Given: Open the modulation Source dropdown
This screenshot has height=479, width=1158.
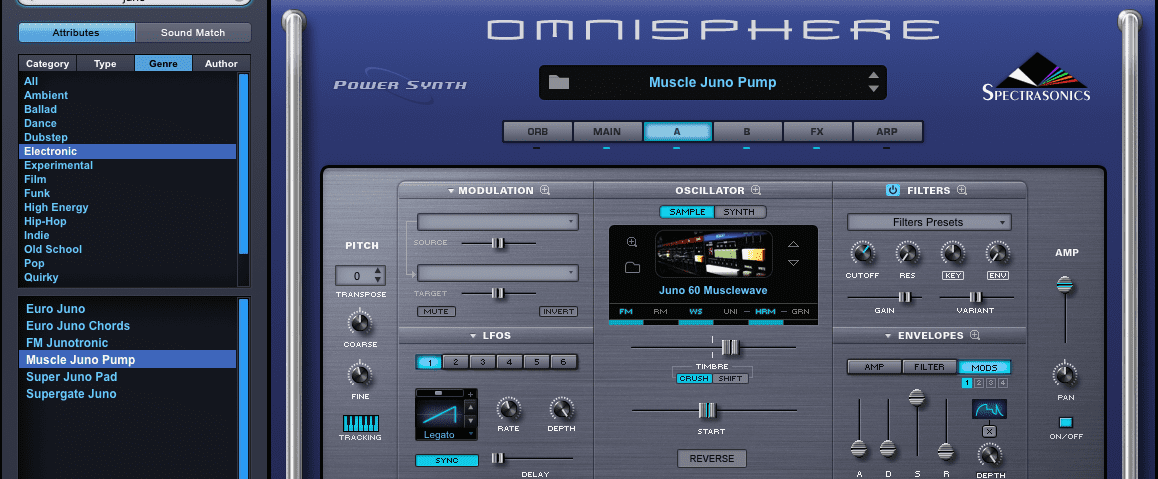Looking at the screenshot, I should coord(498,222).
